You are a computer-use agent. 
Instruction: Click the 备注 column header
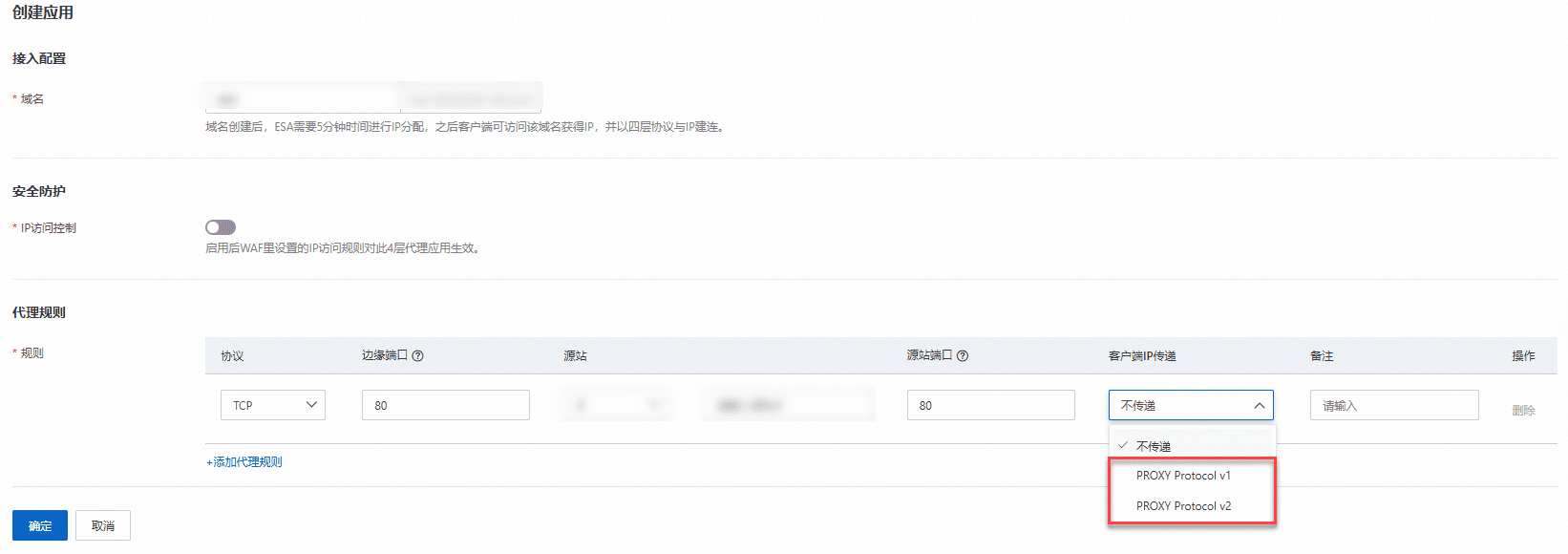[1322, 355]
